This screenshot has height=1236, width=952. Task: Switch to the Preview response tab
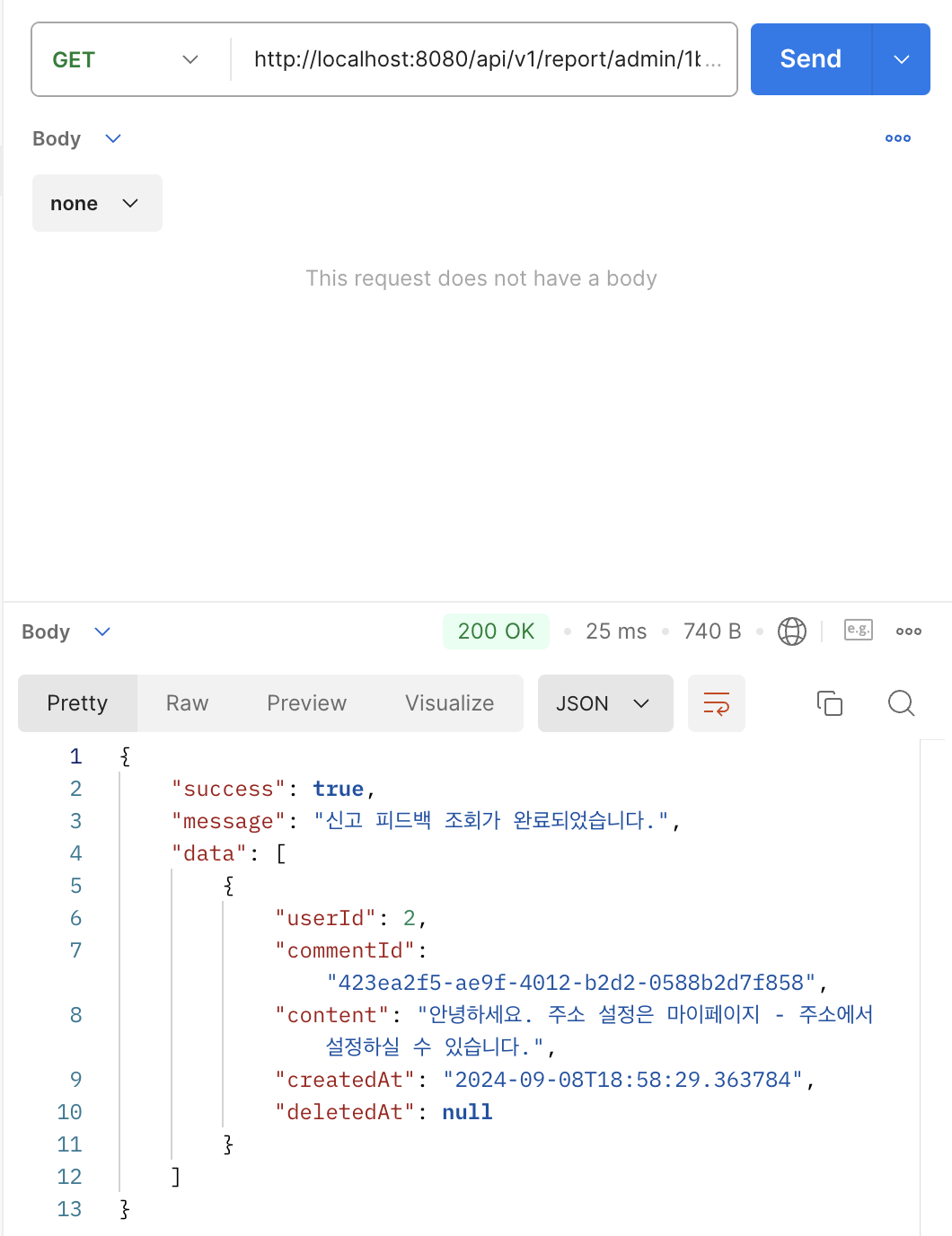click(x=306, y=703)
